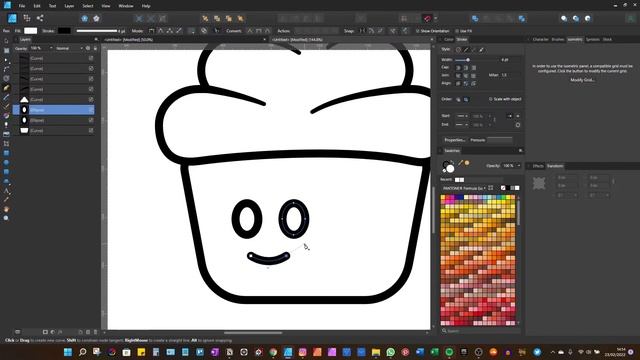The width and height of the screenshot is (640, 360).
Task: Open the Effects tab
Action: [538, 166]
